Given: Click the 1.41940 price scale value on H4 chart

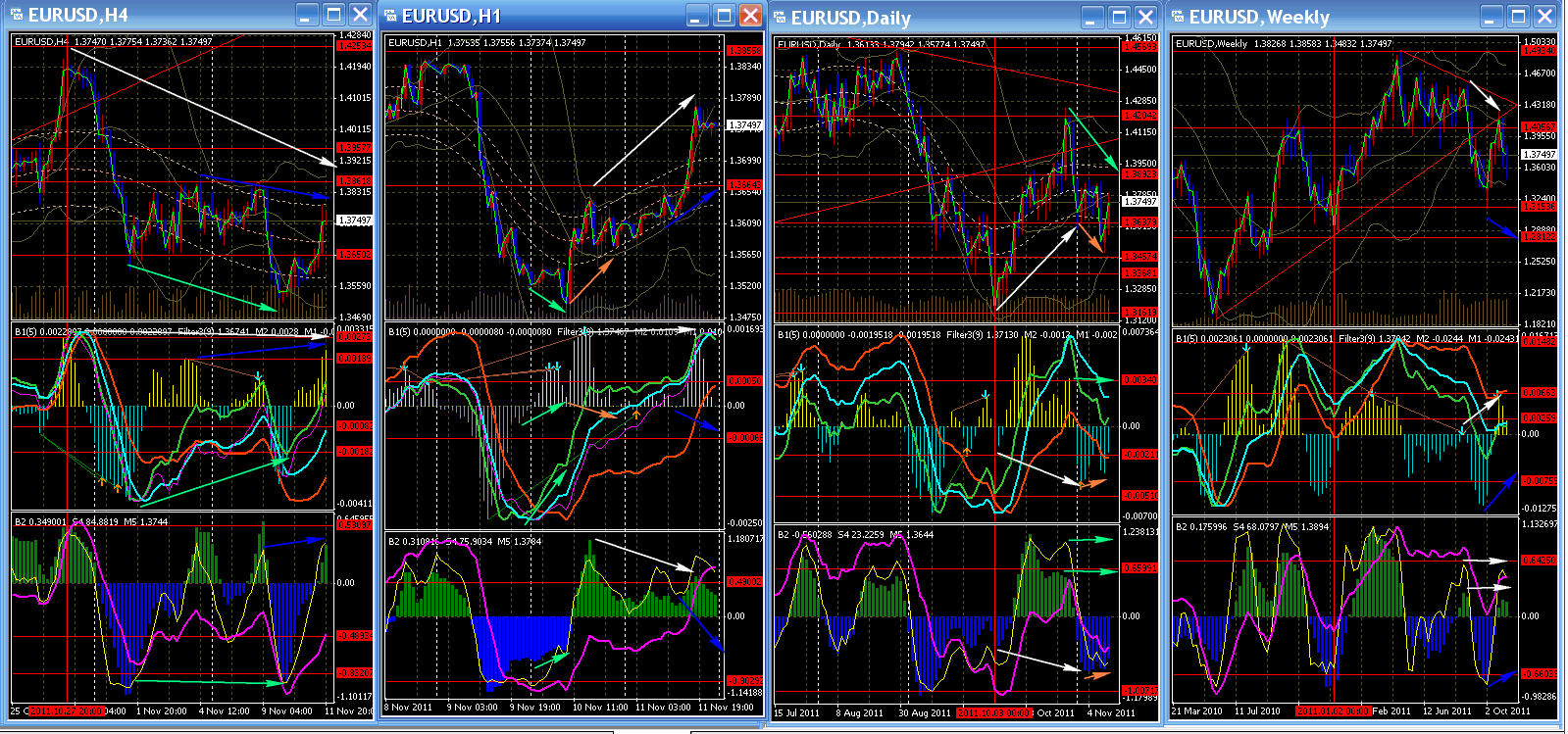Looking at the screenshot, I should coord(355,67).
